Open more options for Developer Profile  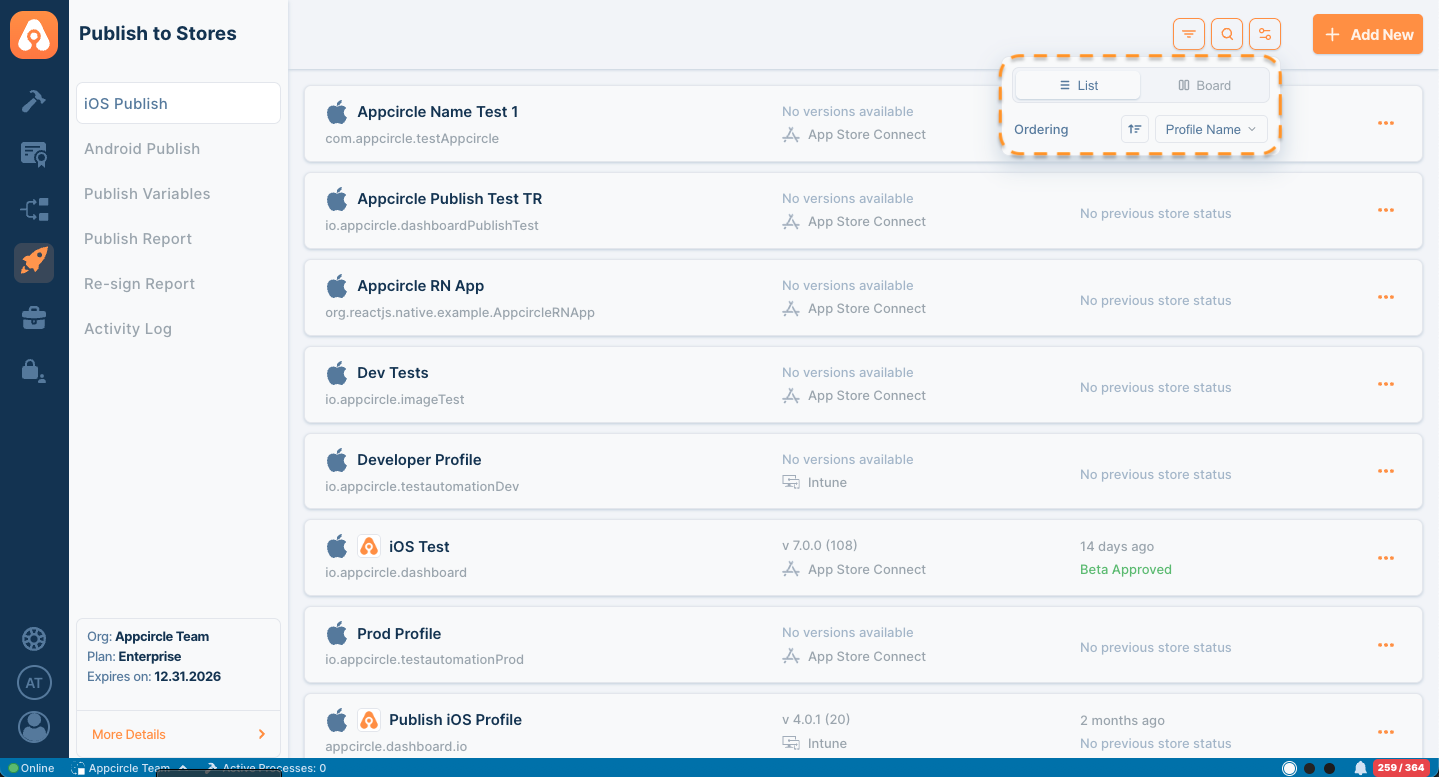(x=1386, y=471)
